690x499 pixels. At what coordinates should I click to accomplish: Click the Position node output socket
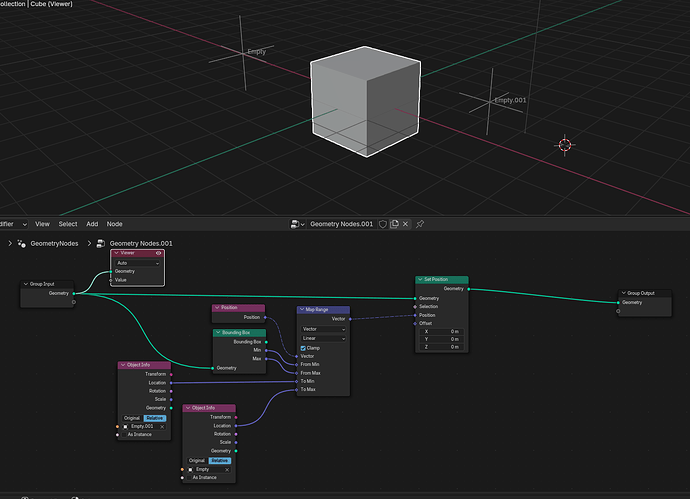pyautogui.click(x=265, y=317)
